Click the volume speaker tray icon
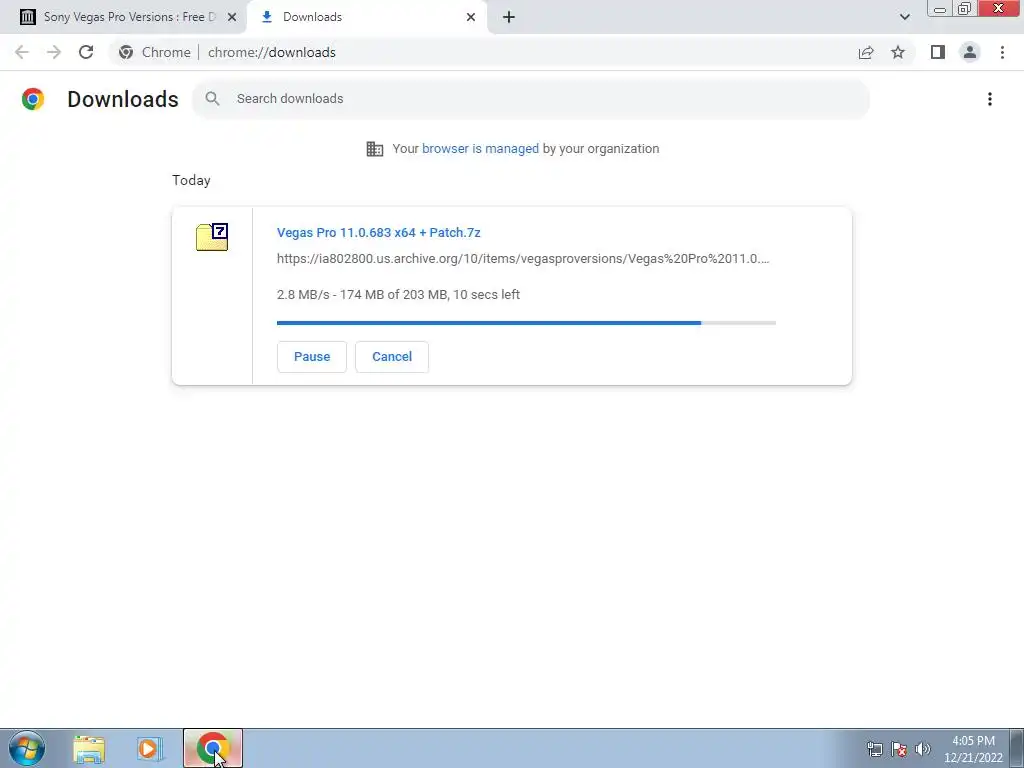 [923, 749]
